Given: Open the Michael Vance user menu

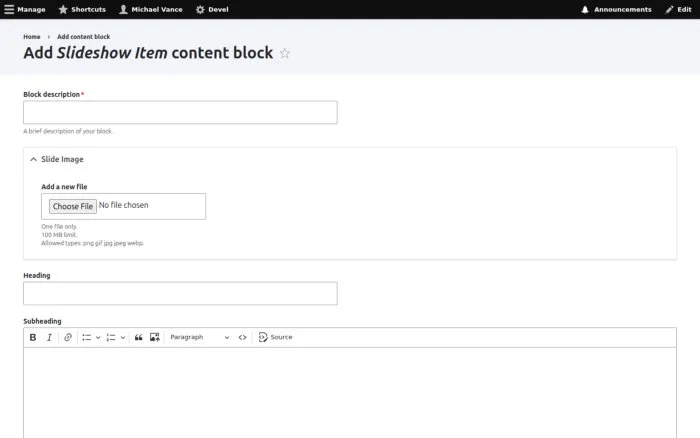Looking at the screenshot, I should pyautogui.click(x=151, y=9).
